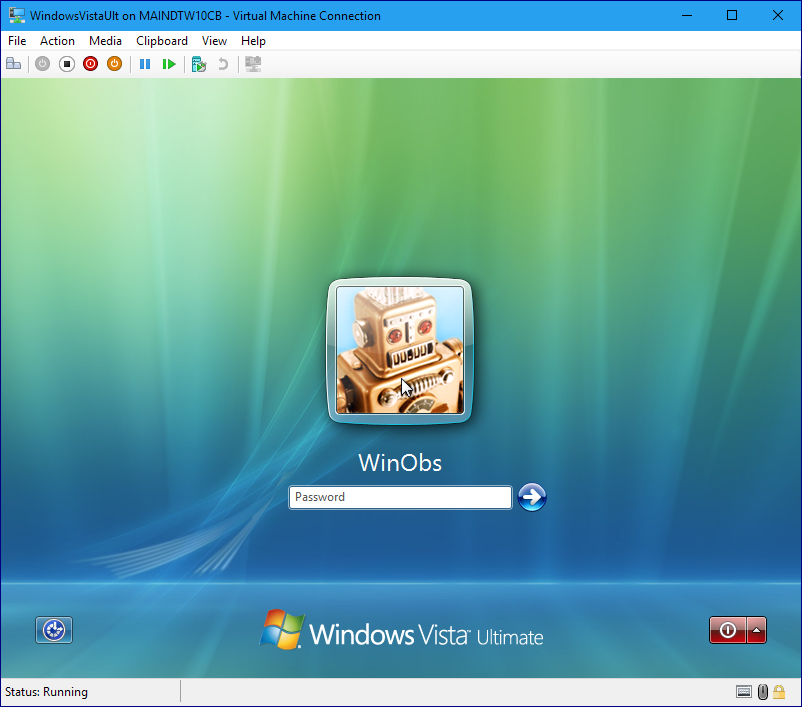802x707 pixels.
Task: Click the keyboard icon in the status bar
Action: (x=744, y=691)
